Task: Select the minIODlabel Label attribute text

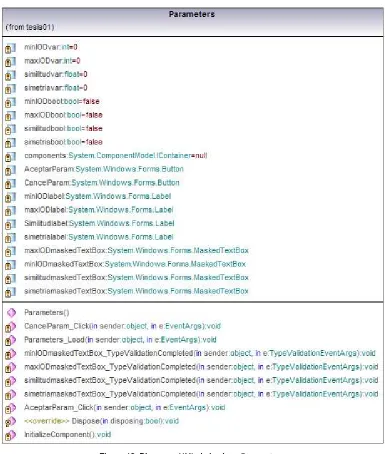Action: pos(98,196)
